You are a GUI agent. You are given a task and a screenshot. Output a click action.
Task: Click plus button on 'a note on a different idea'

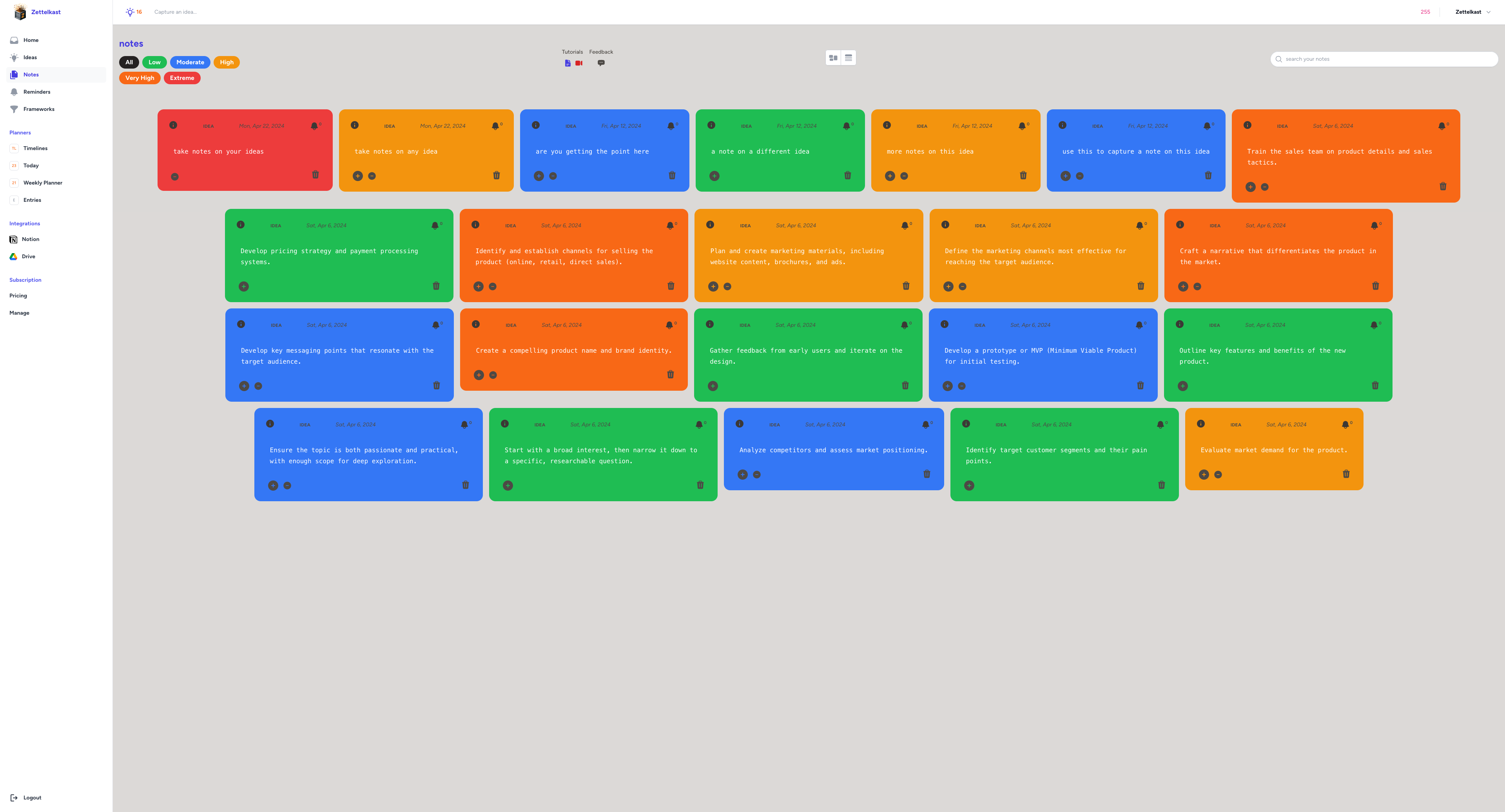pyautogui.click(x=714, y=176)
